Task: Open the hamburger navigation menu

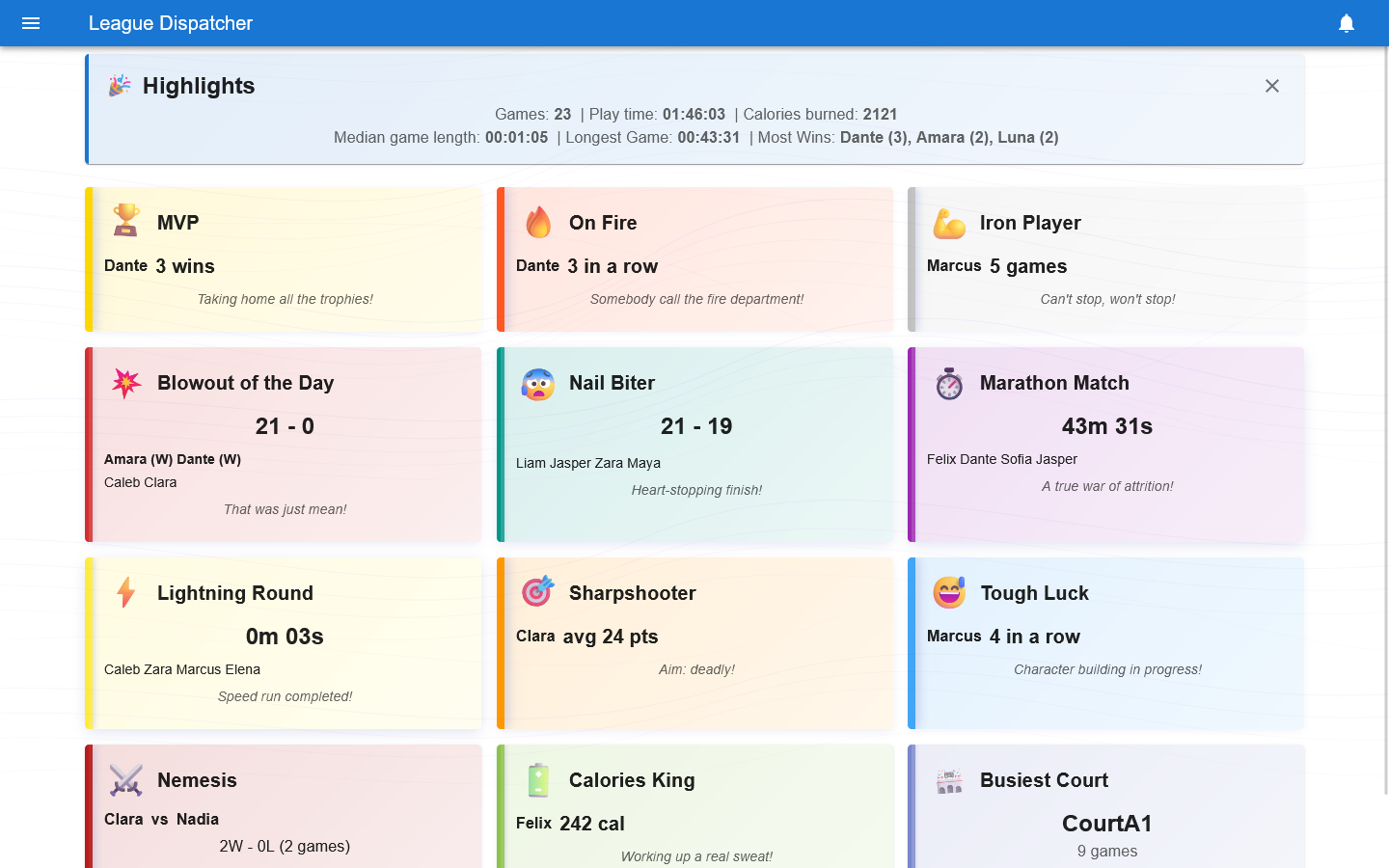Action: pyautogui.click(x=31, y=23)
